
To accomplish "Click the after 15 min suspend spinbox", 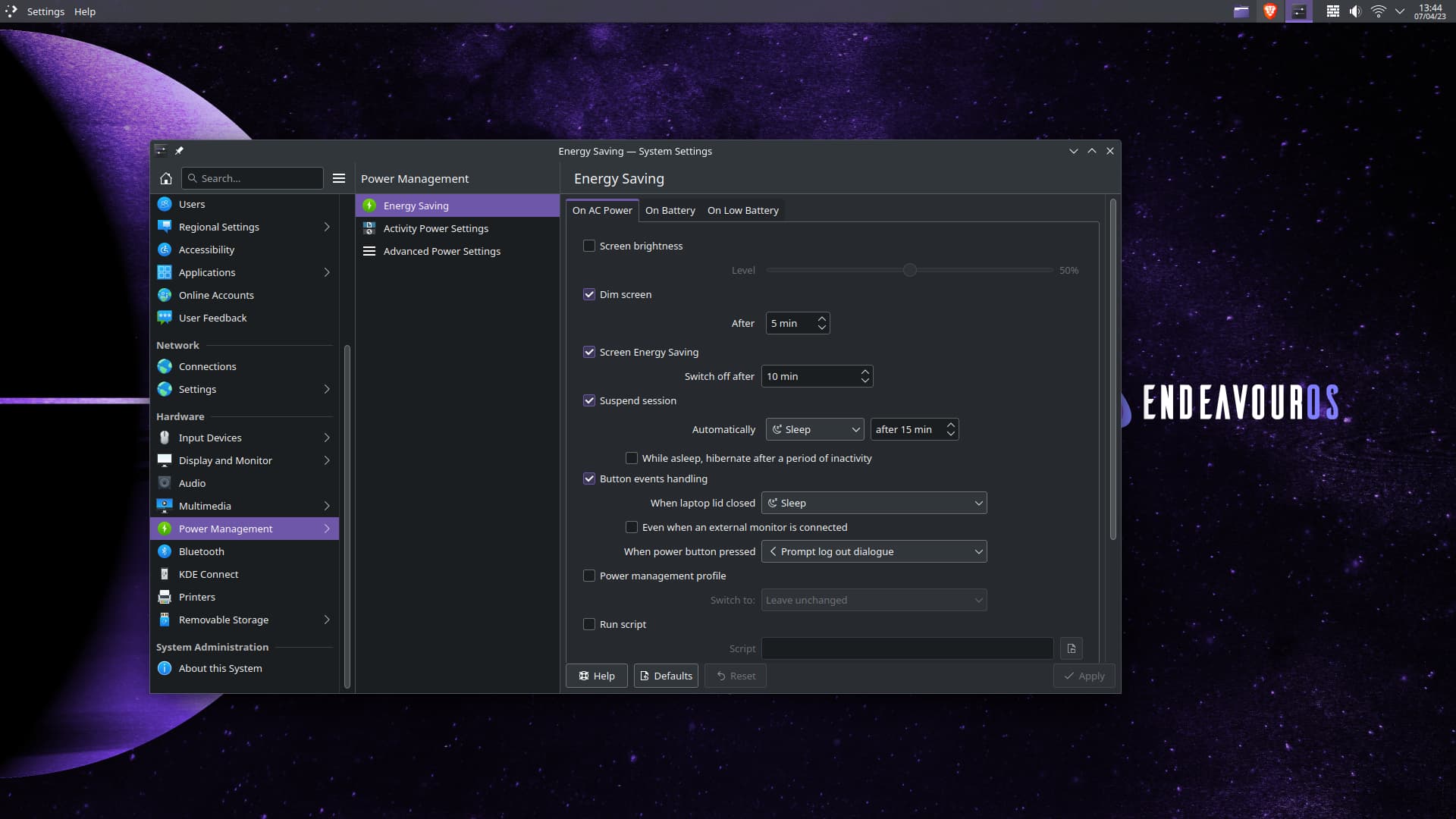I will (x=915, y=429).
